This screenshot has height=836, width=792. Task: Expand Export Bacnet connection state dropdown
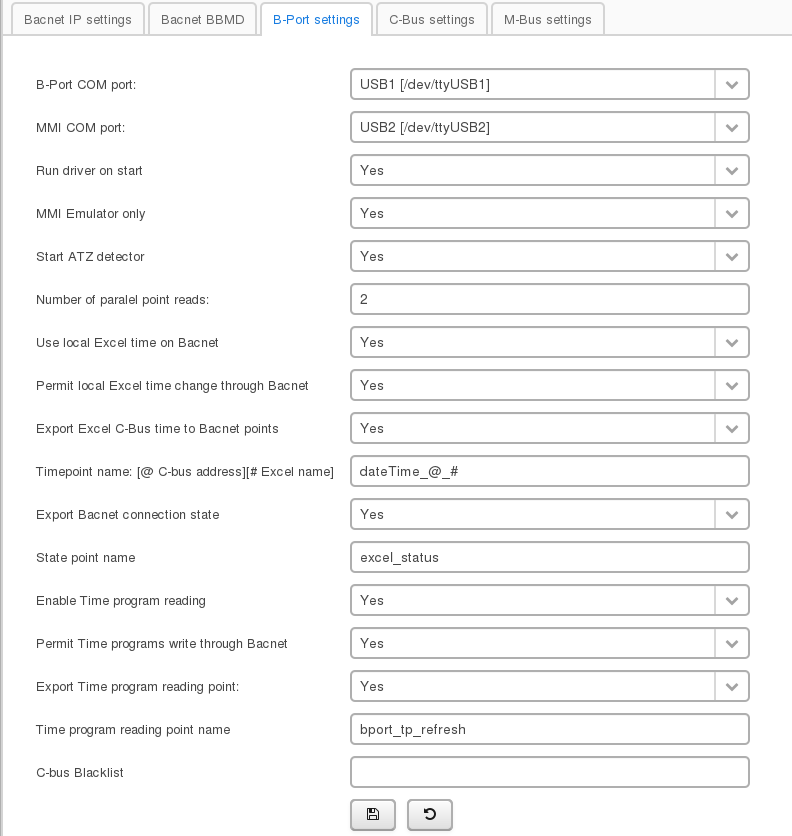click(x=732, y=515)
